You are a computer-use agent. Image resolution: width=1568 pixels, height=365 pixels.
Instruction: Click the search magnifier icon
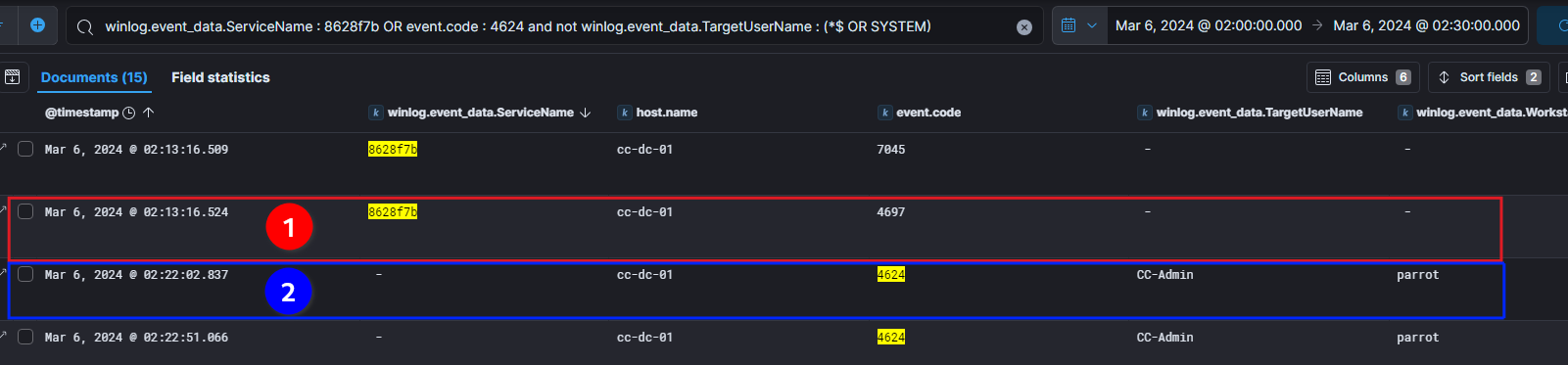pyautogui.click(x=85, y=26)
